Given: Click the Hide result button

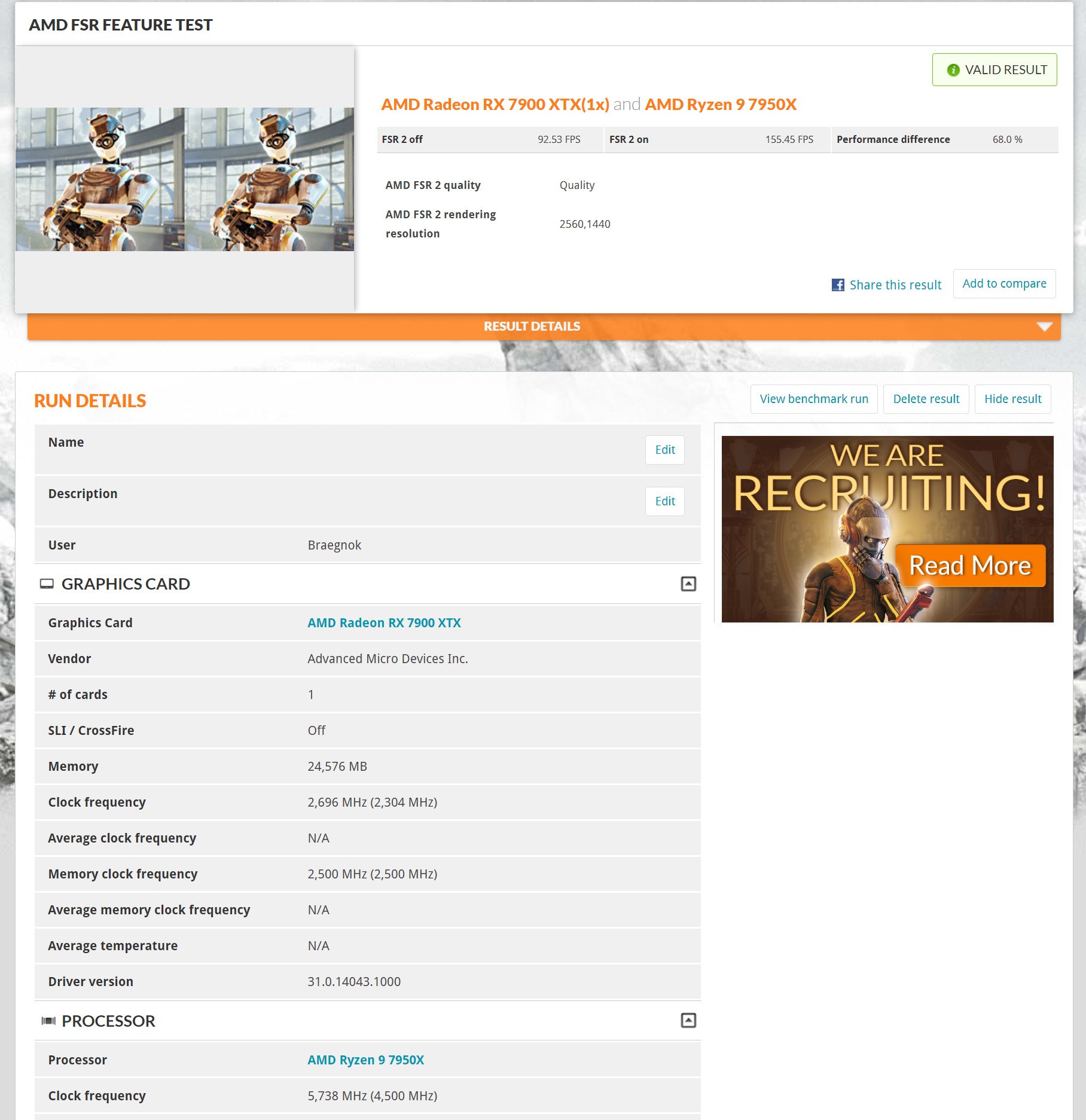Looking at the screenshot, I should click(x=1012, y=399).
